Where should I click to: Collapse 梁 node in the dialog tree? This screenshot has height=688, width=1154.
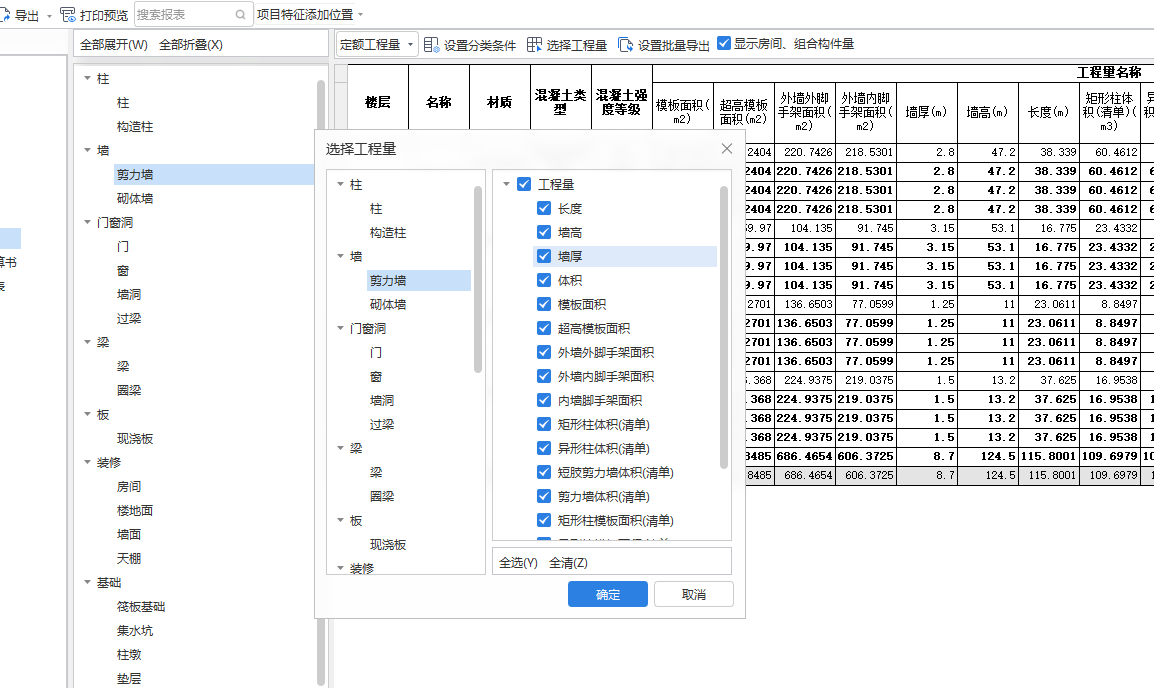click(341, 448)
